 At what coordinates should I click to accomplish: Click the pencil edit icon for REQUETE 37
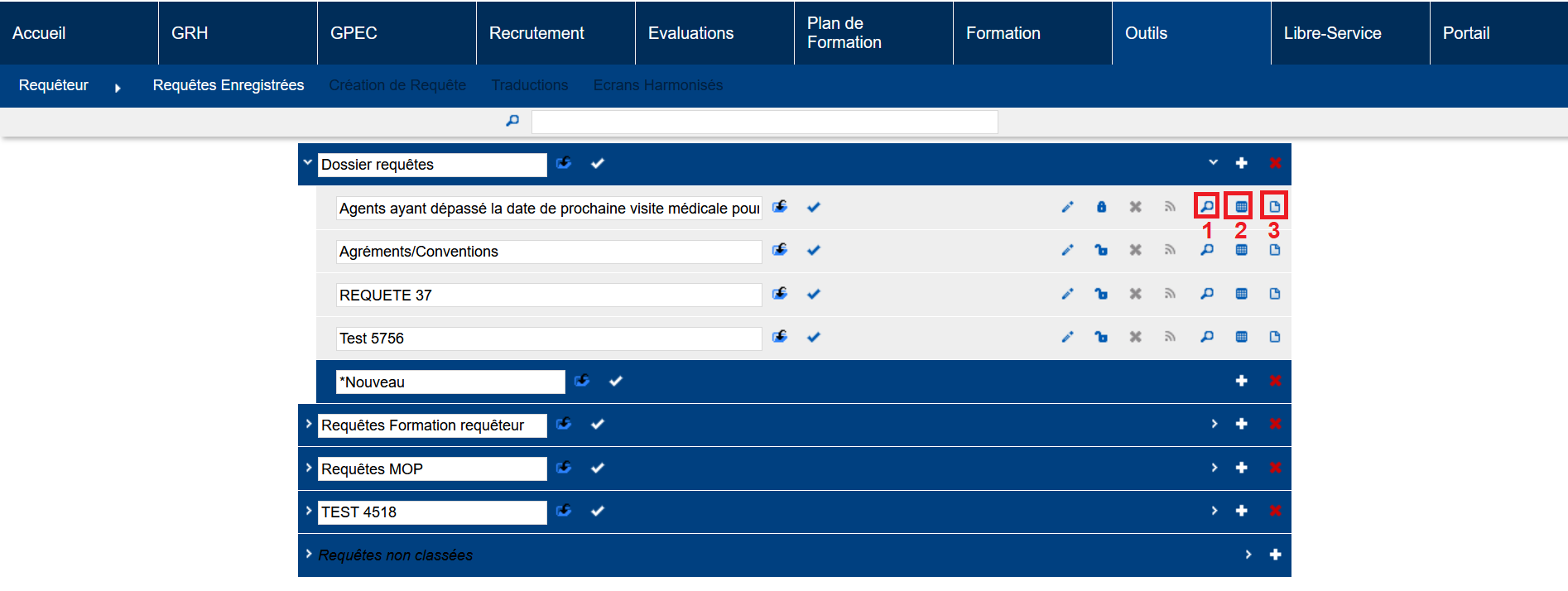point(1067,294)
